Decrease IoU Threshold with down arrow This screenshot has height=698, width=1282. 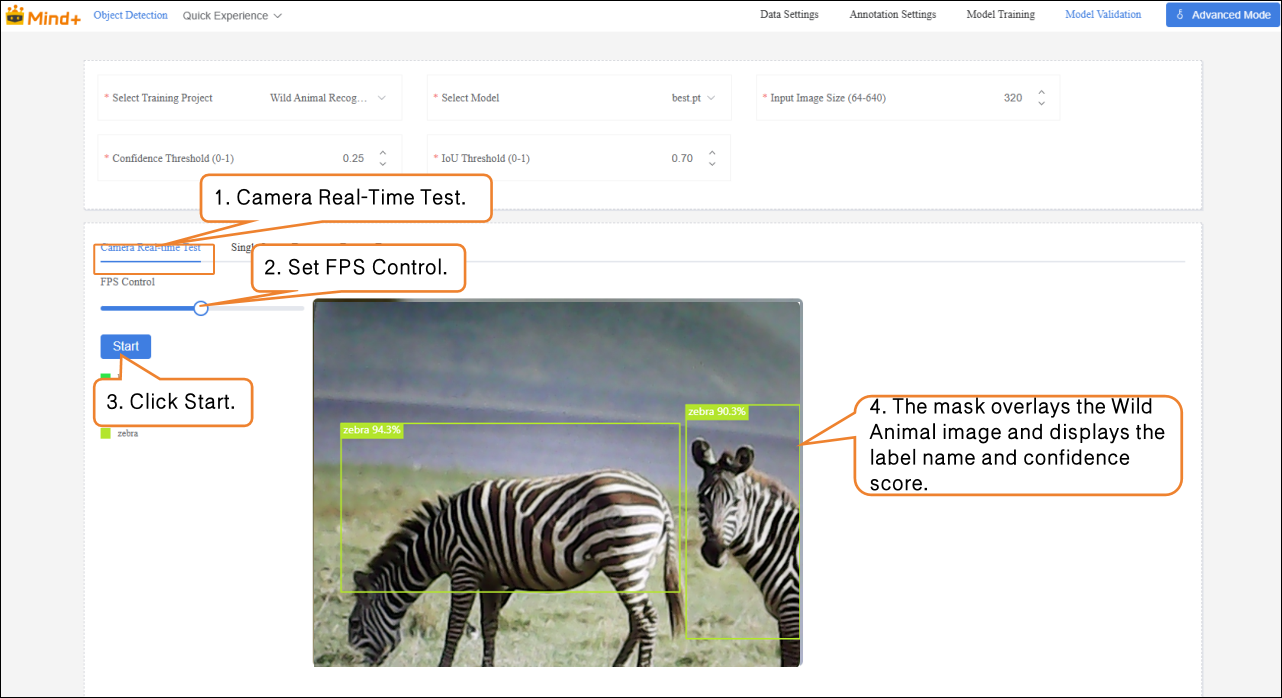pyautogui.click(x=711, y=164)
